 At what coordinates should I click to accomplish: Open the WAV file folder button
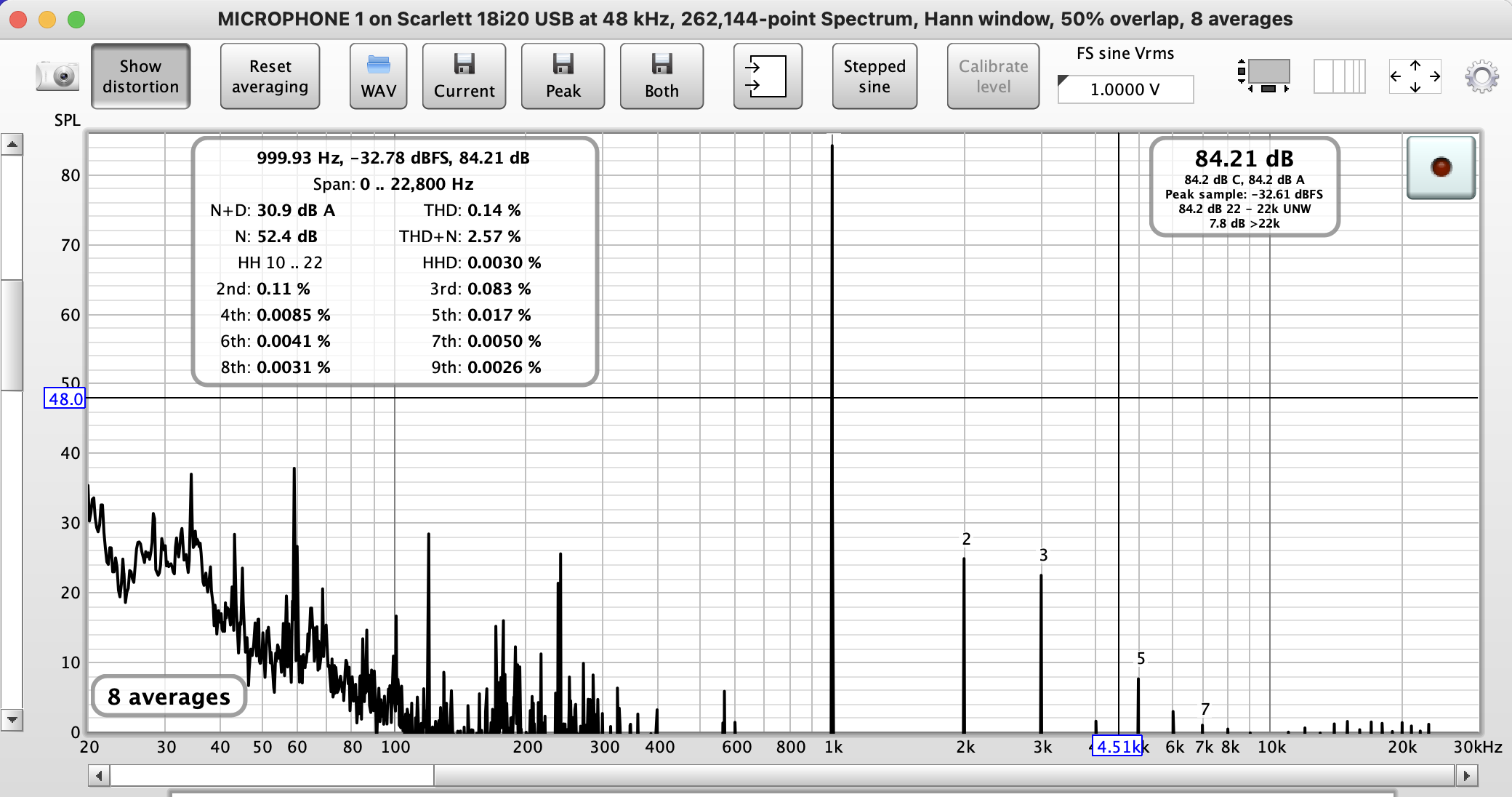378,76
